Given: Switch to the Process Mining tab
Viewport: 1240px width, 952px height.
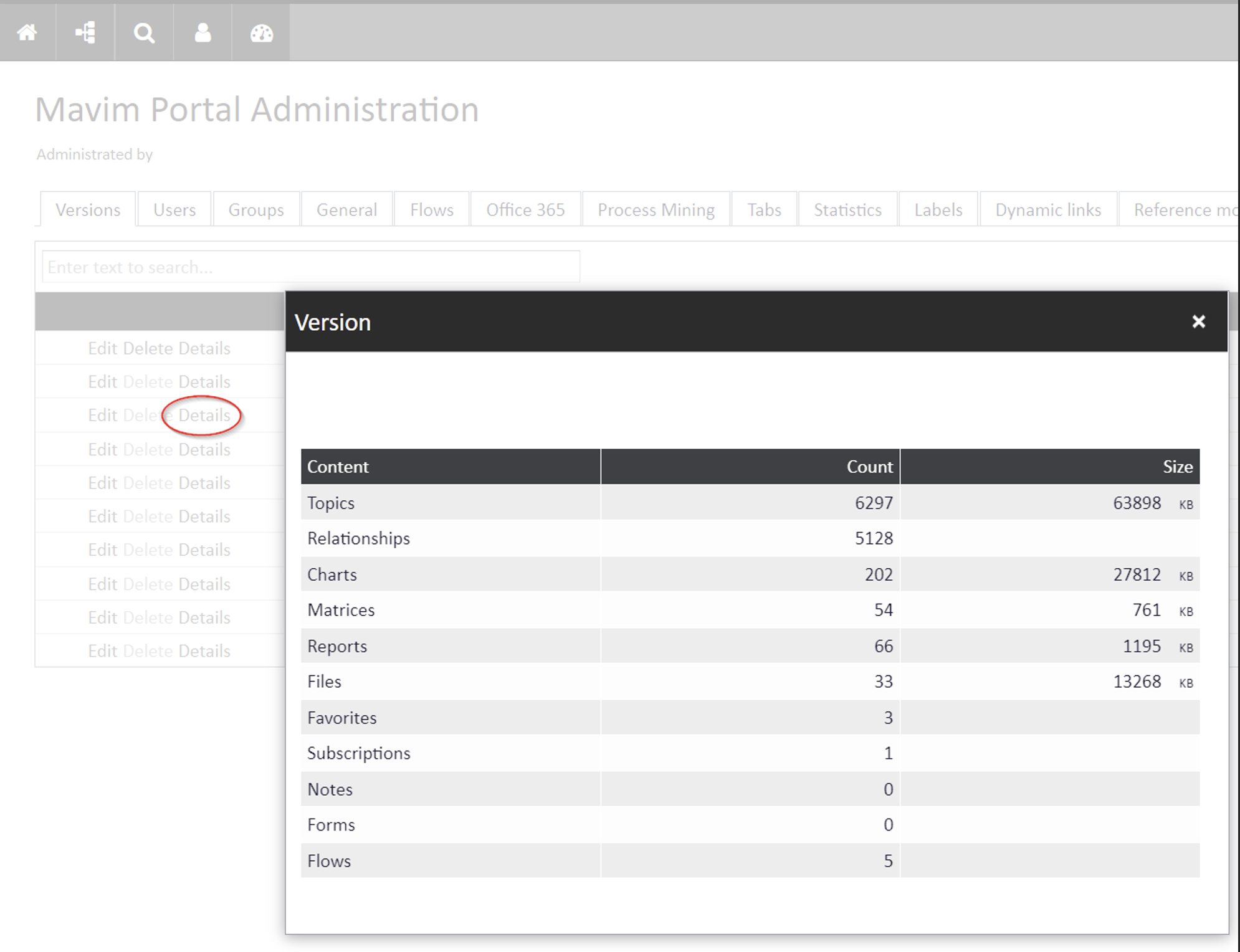Looking at the screenshot, I should click(x=656, y=210).
